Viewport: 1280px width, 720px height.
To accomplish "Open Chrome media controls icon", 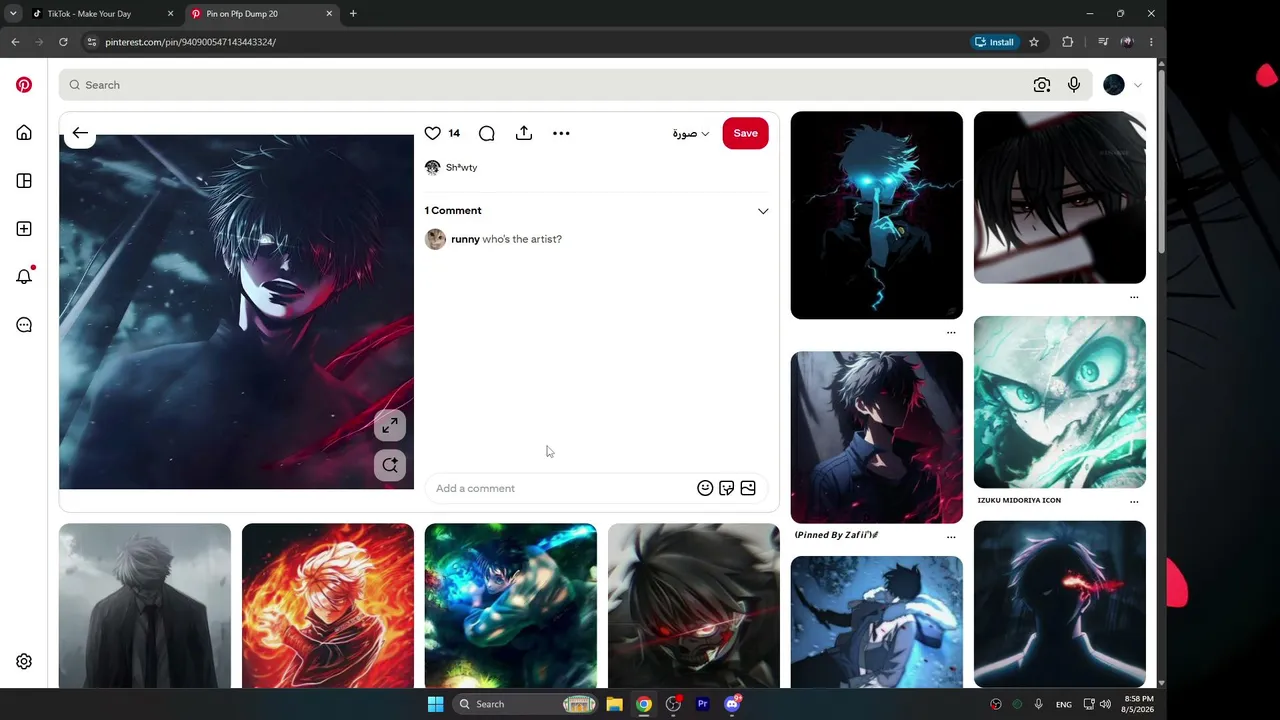I will coord(1103,42).
